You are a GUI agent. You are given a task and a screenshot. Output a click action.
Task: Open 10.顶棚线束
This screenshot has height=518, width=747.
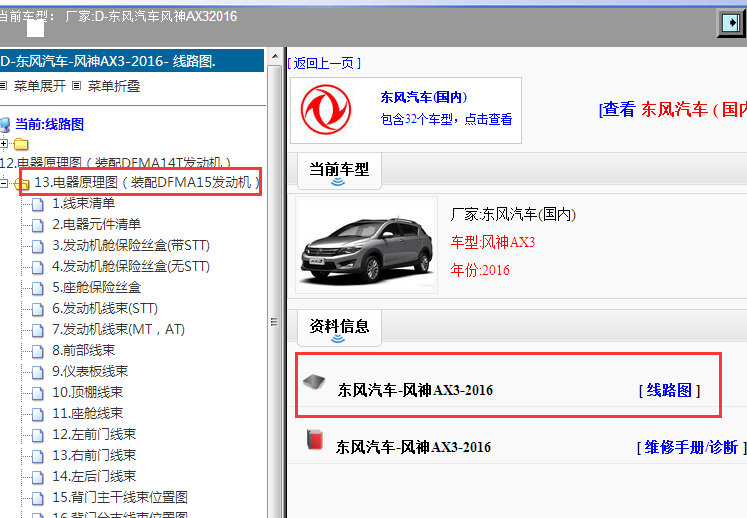(x=88, y=392)
